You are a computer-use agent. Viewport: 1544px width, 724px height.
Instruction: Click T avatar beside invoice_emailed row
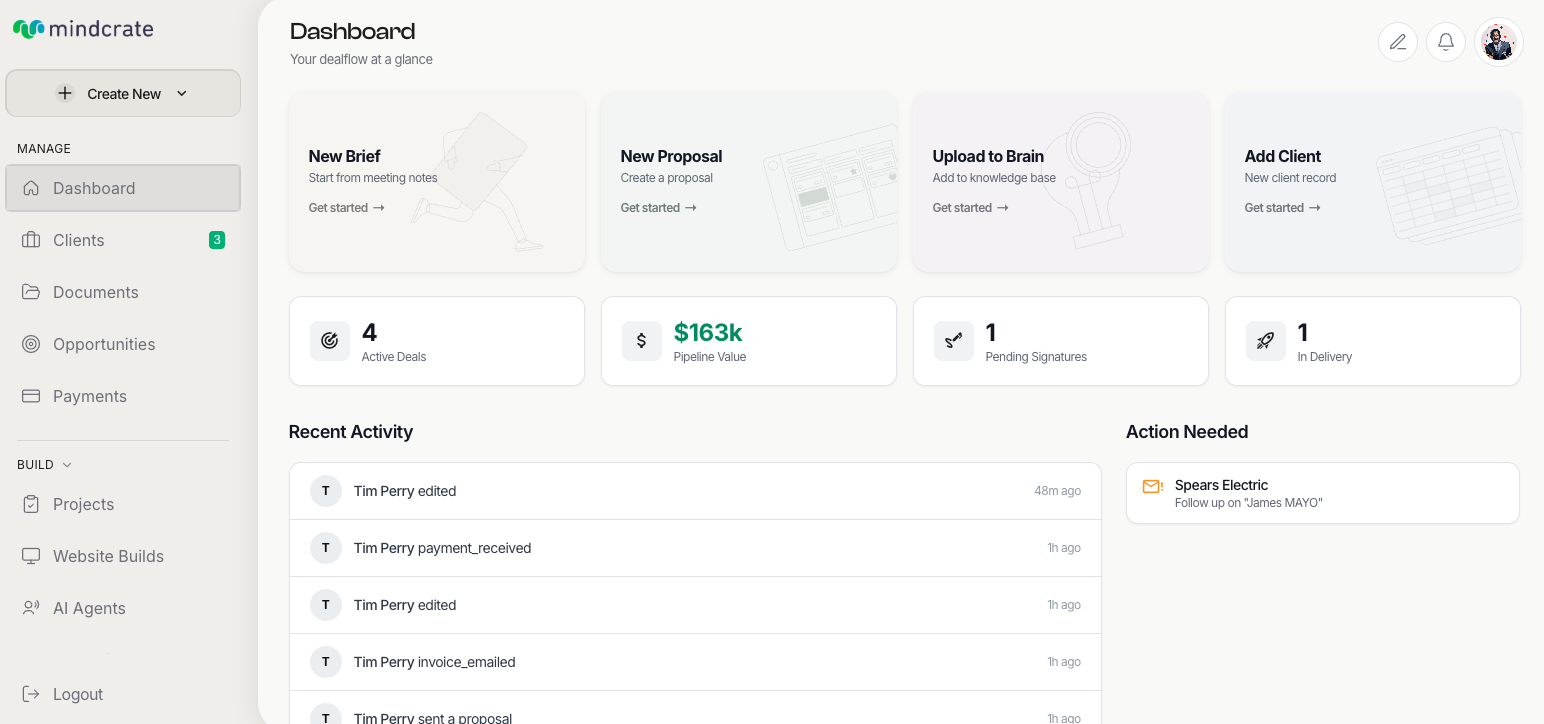[x=326, y=662]
